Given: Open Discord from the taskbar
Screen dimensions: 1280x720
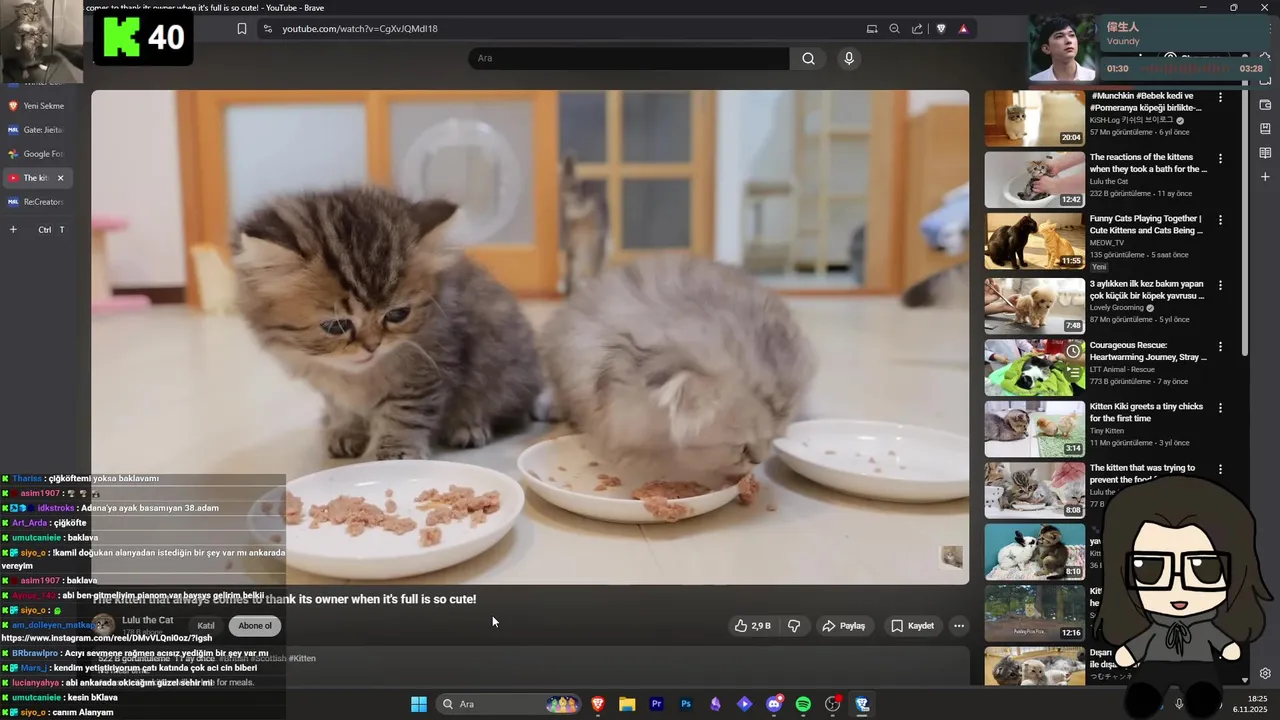Looking at the screenshot, I should coord(774,704).
